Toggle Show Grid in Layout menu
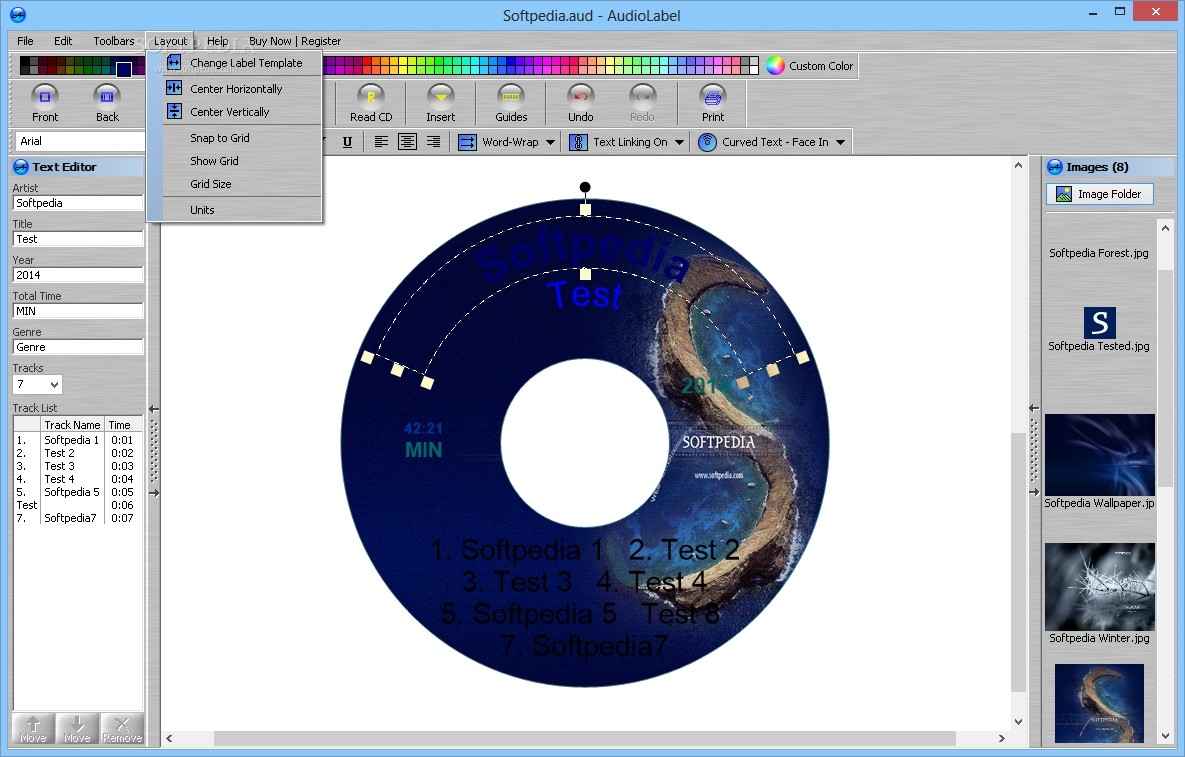1185x757 pixels. point(215,161)
